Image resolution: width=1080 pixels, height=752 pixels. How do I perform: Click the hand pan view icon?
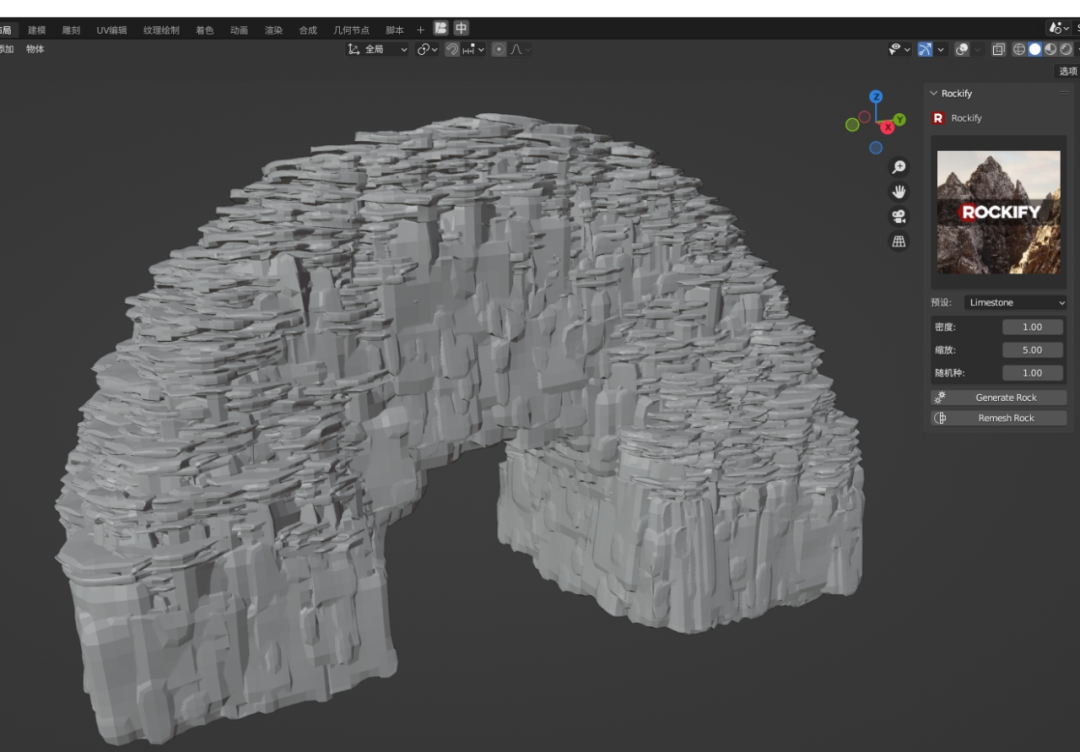click(898, 192)
